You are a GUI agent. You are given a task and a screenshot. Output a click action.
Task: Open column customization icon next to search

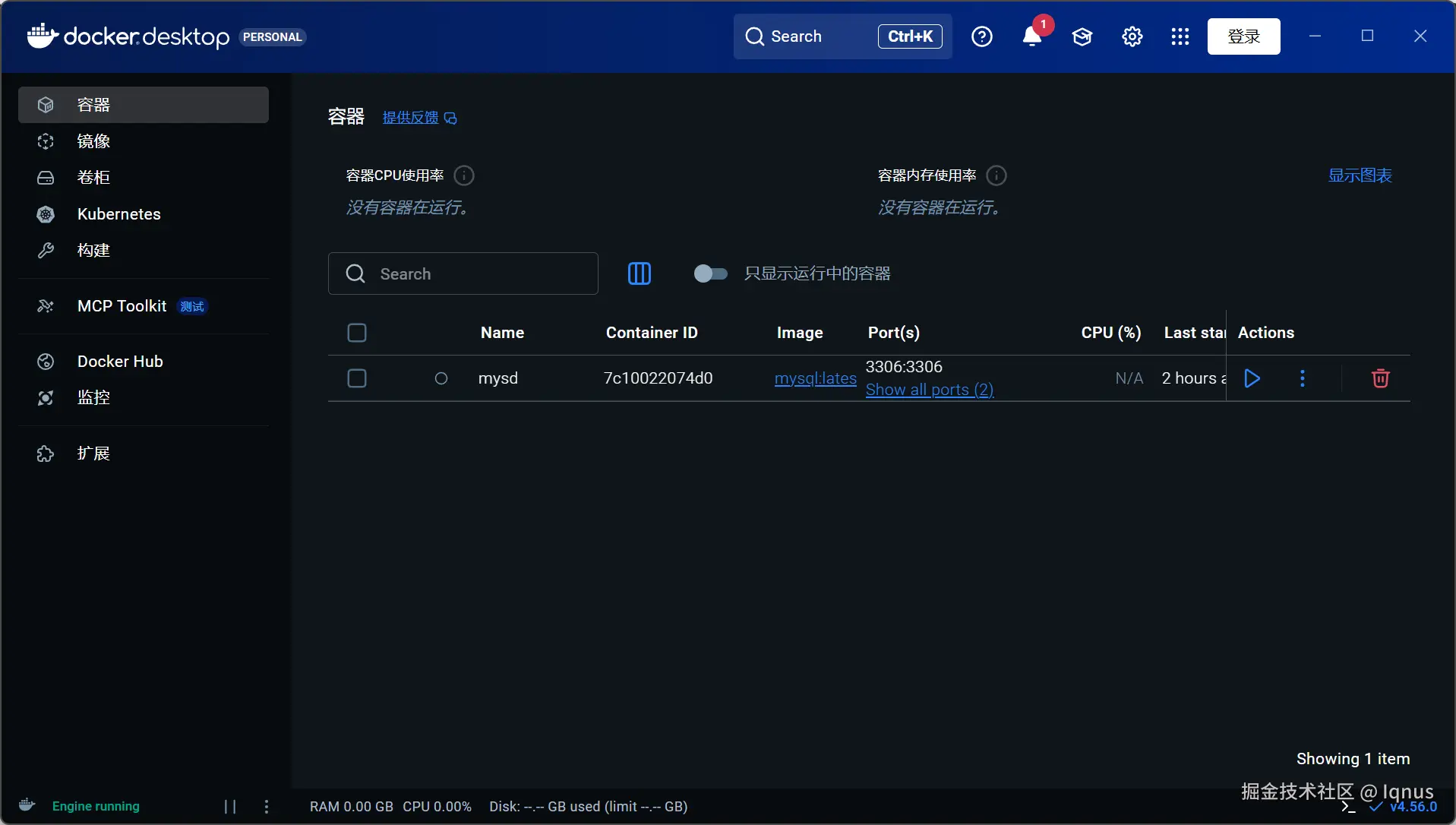click(x=639, y=273)
